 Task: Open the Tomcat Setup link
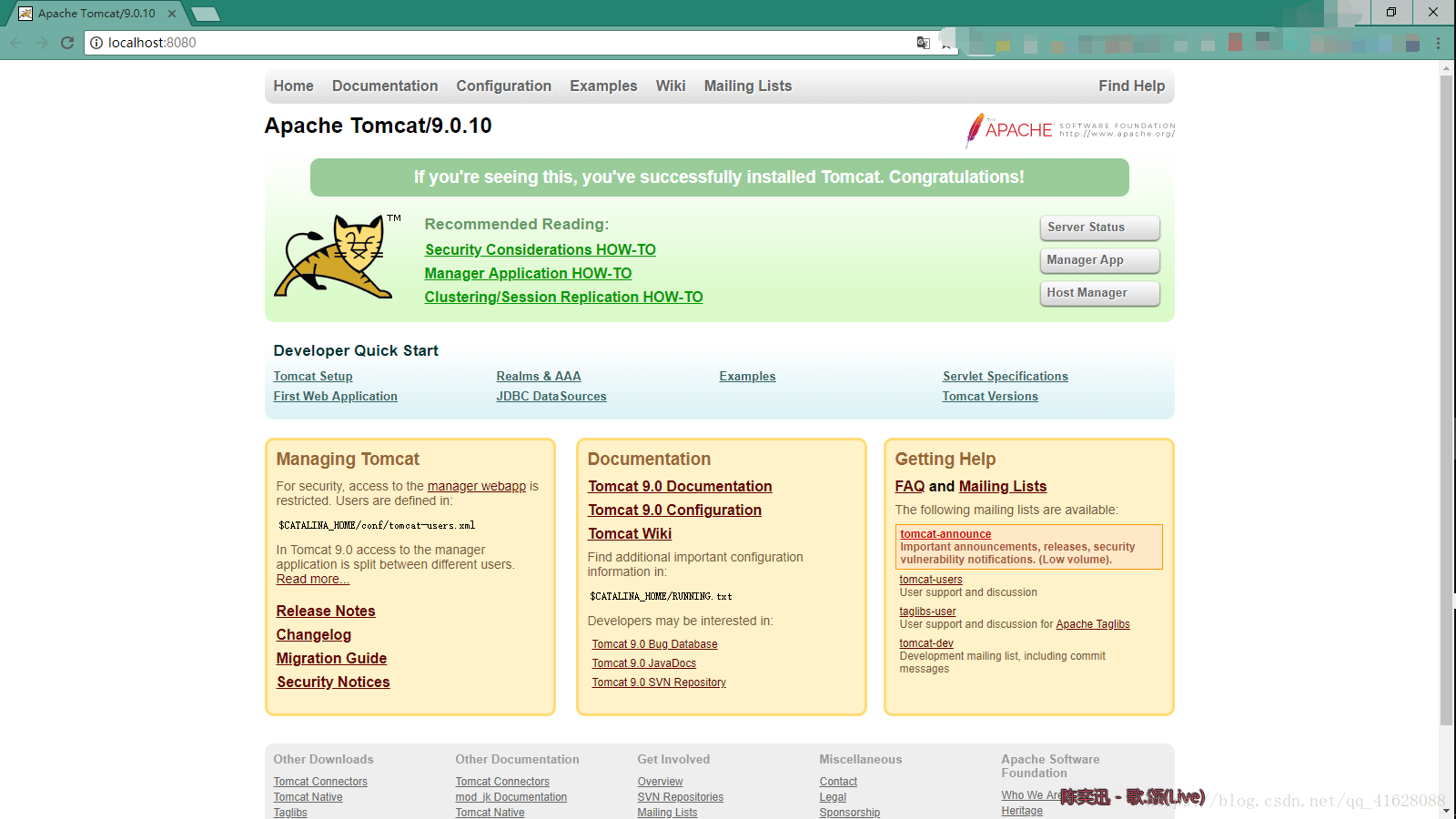tap(313, 376)
